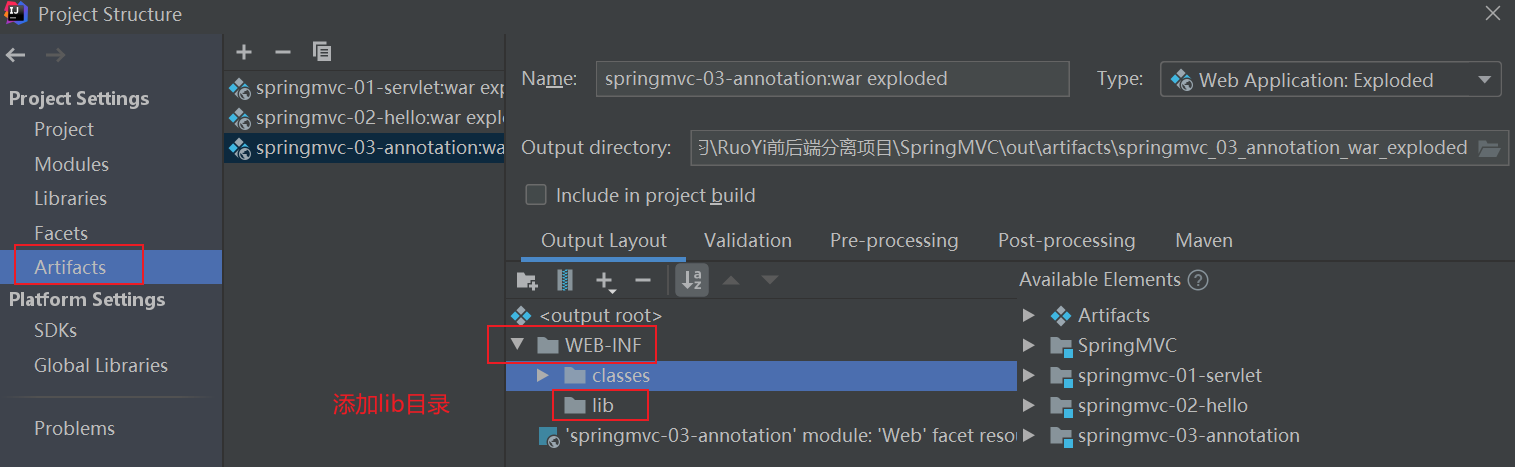Switch to the Validation tab

747,241
